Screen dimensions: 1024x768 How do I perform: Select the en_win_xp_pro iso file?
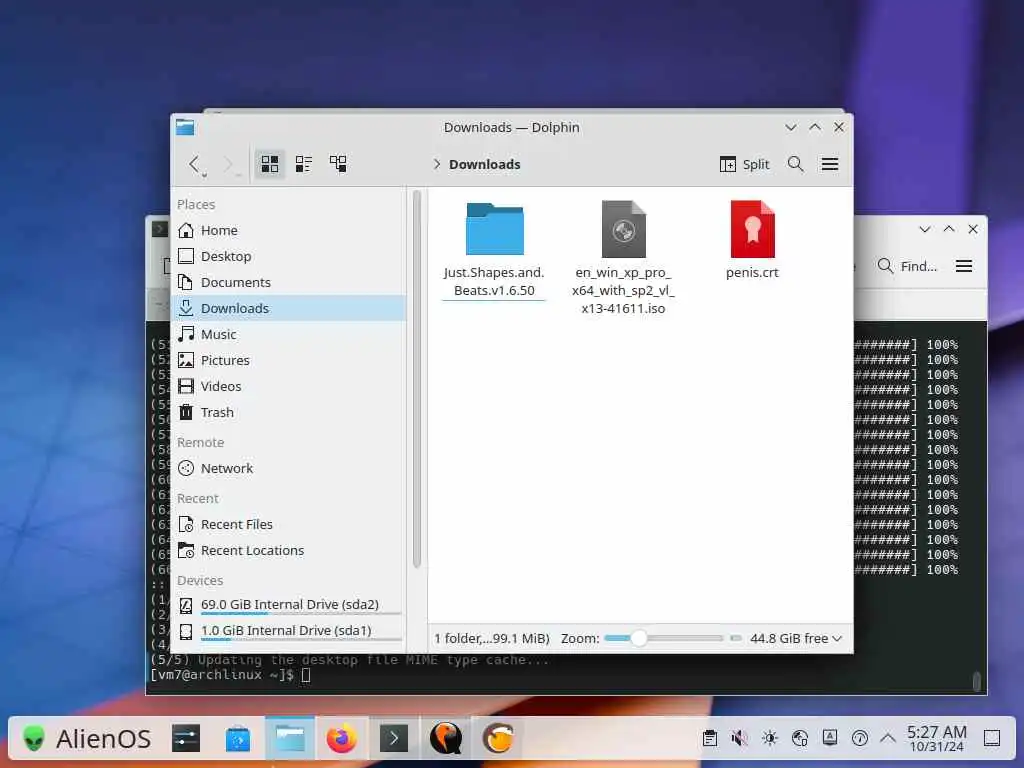(x=624, y=257)
